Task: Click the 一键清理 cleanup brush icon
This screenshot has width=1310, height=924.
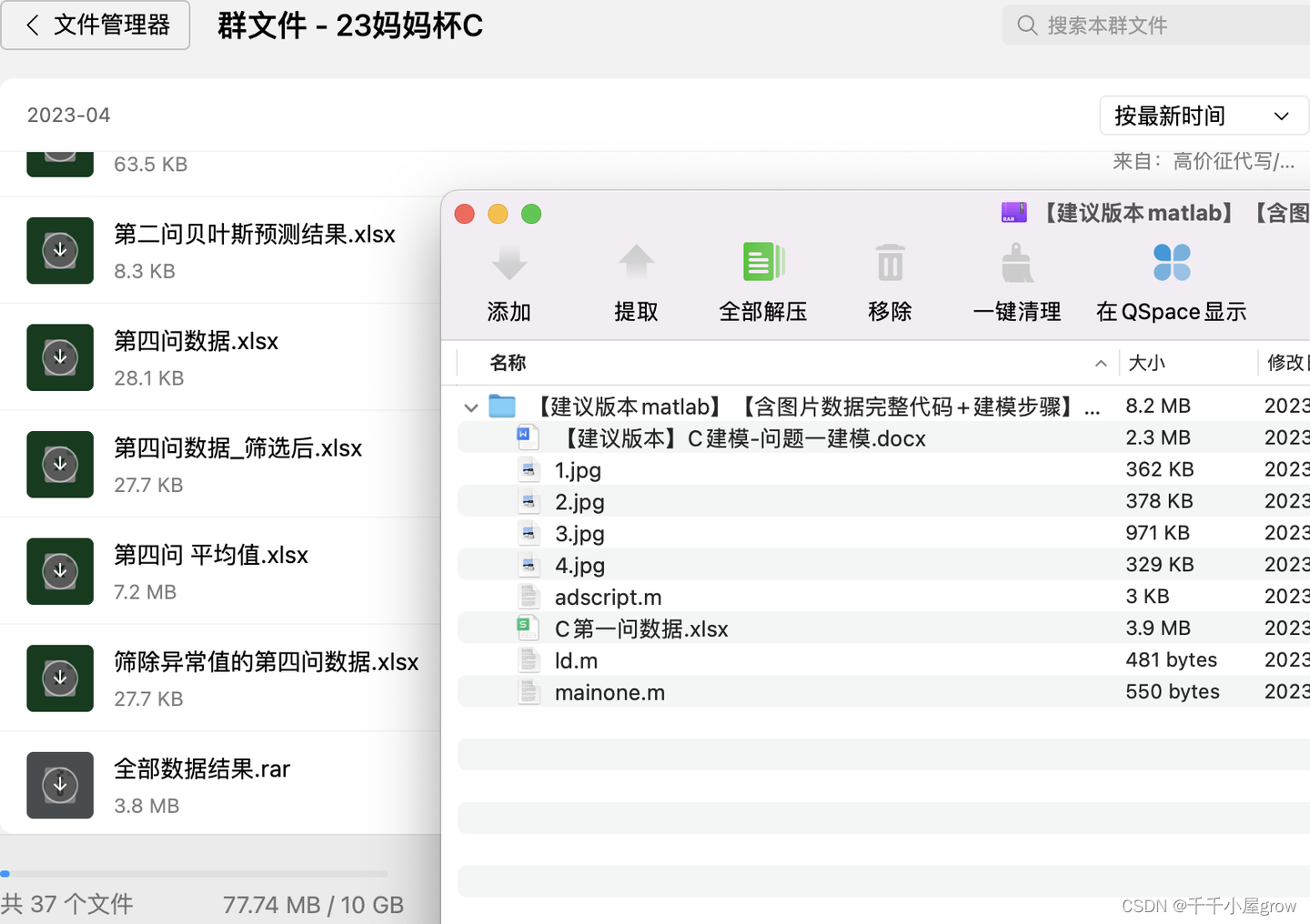Action: (1016, 263)
